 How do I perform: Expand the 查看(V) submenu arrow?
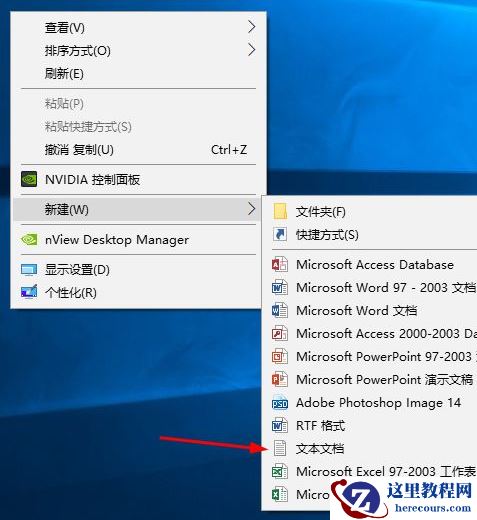[252, 27]
